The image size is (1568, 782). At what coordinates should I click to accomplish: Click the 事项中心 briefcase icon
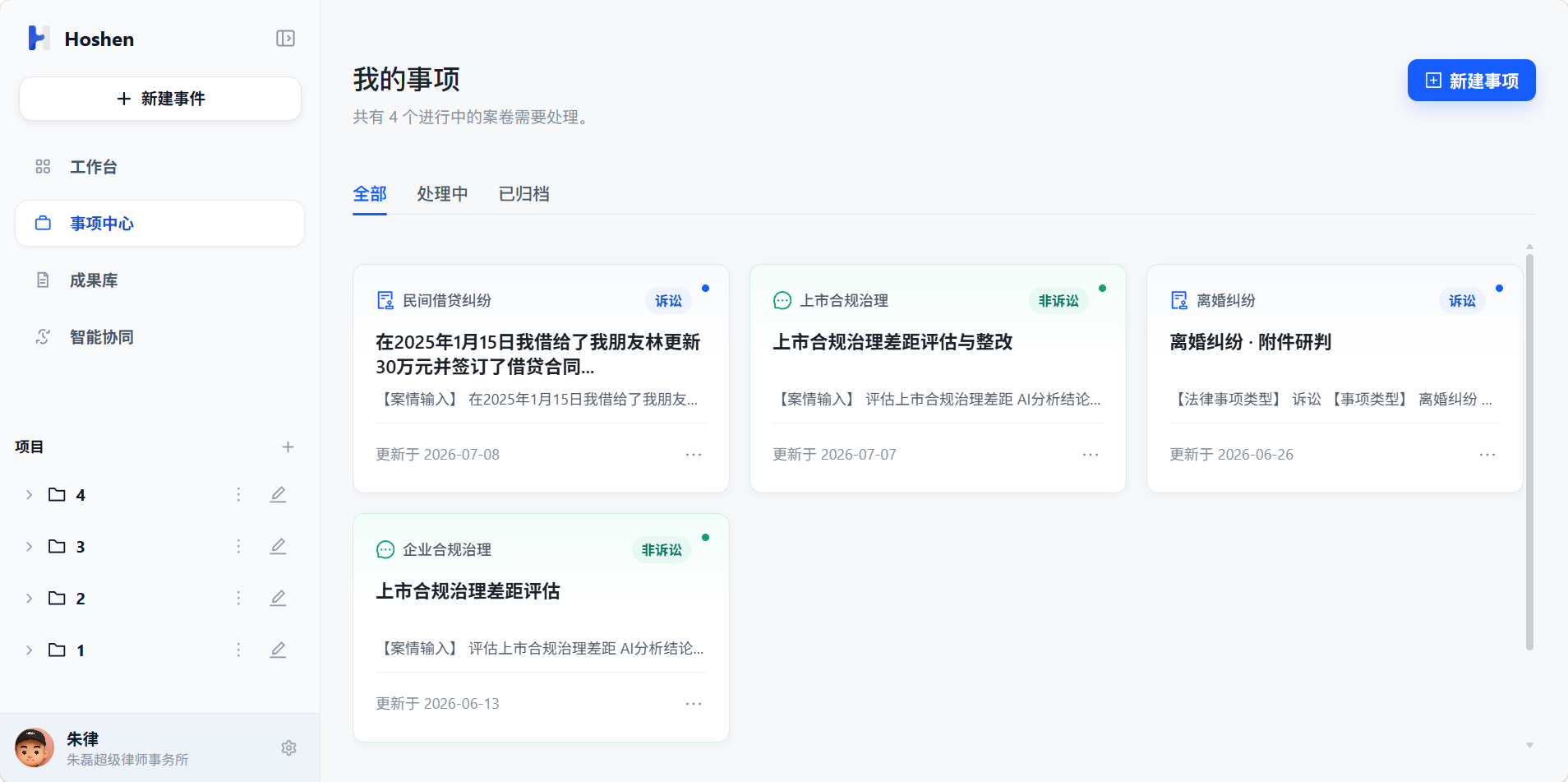(x=43, y=224)
